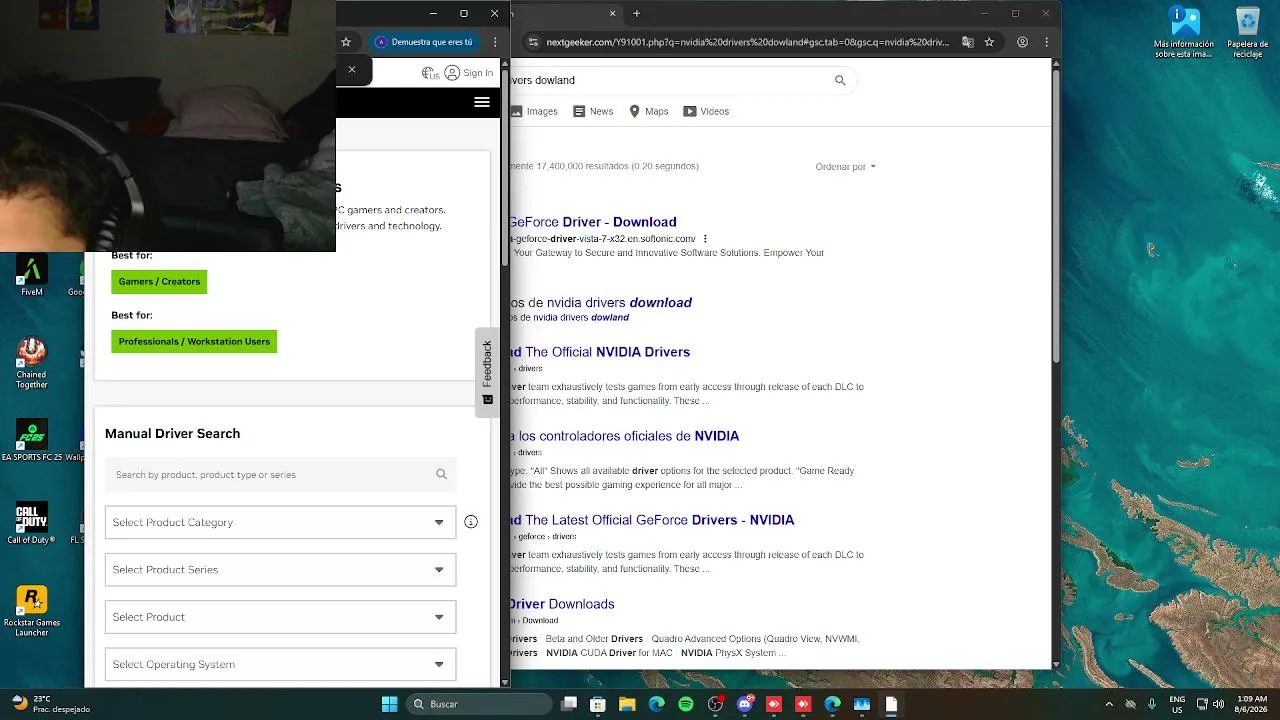Image resolution: width=1280 pixels, height=720 pixels.
Task: Bookmark the NVIDIA page with the star
Action: (x=346, y=42)
